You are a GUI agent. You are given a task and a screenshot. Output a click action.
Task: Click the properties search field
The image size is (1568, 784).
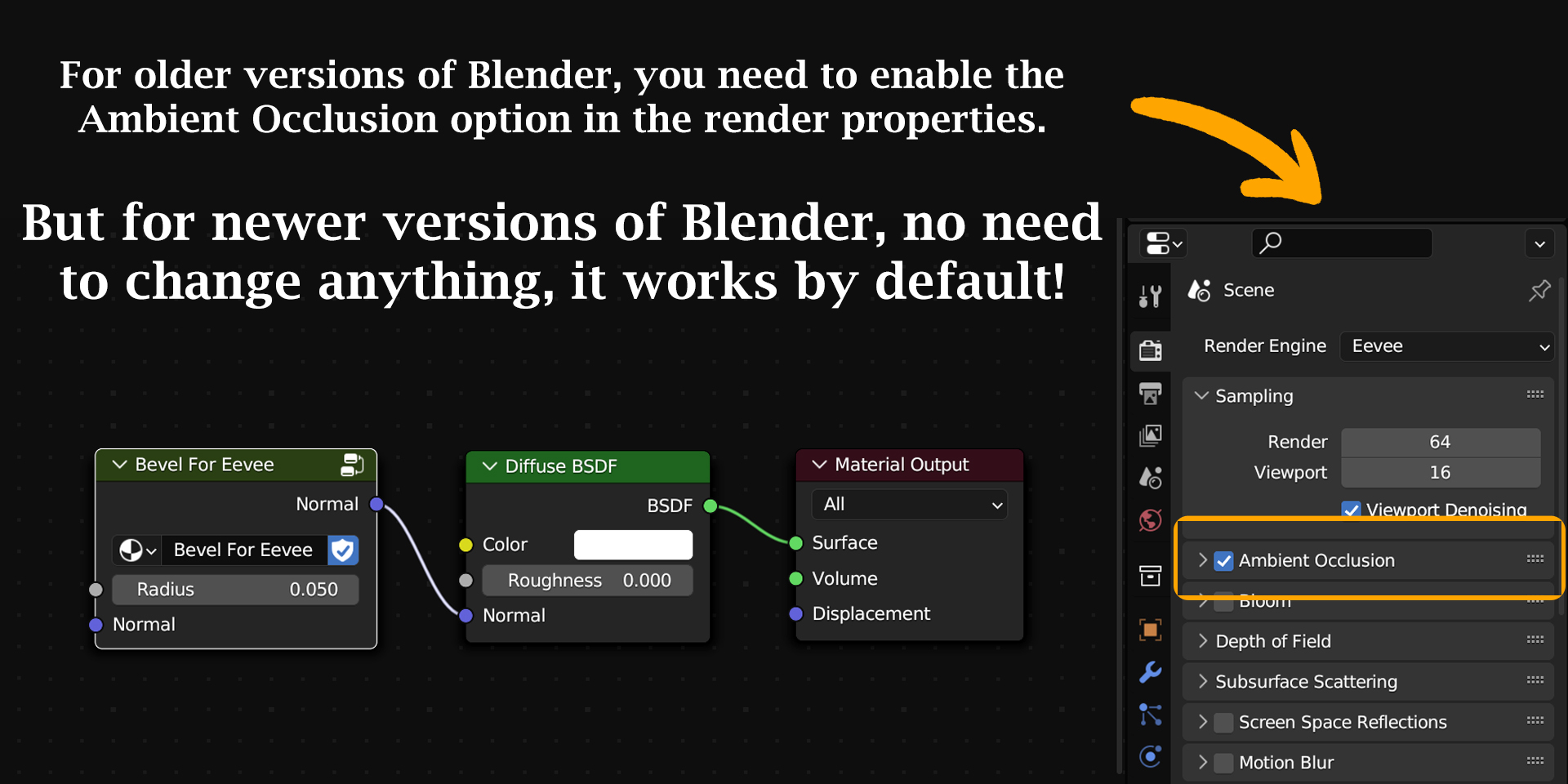[1342, 243]
